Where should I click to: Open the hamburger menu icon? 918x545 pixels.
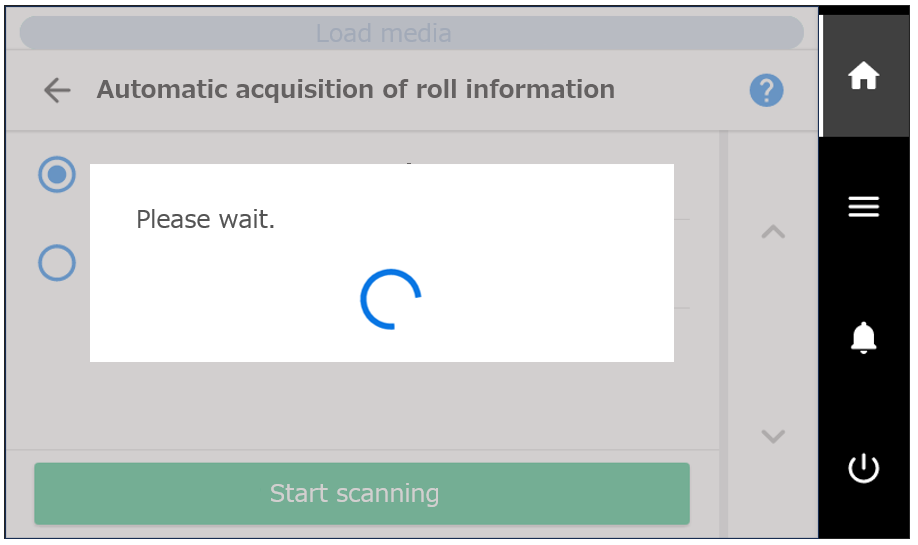click(x=864, y=207)
